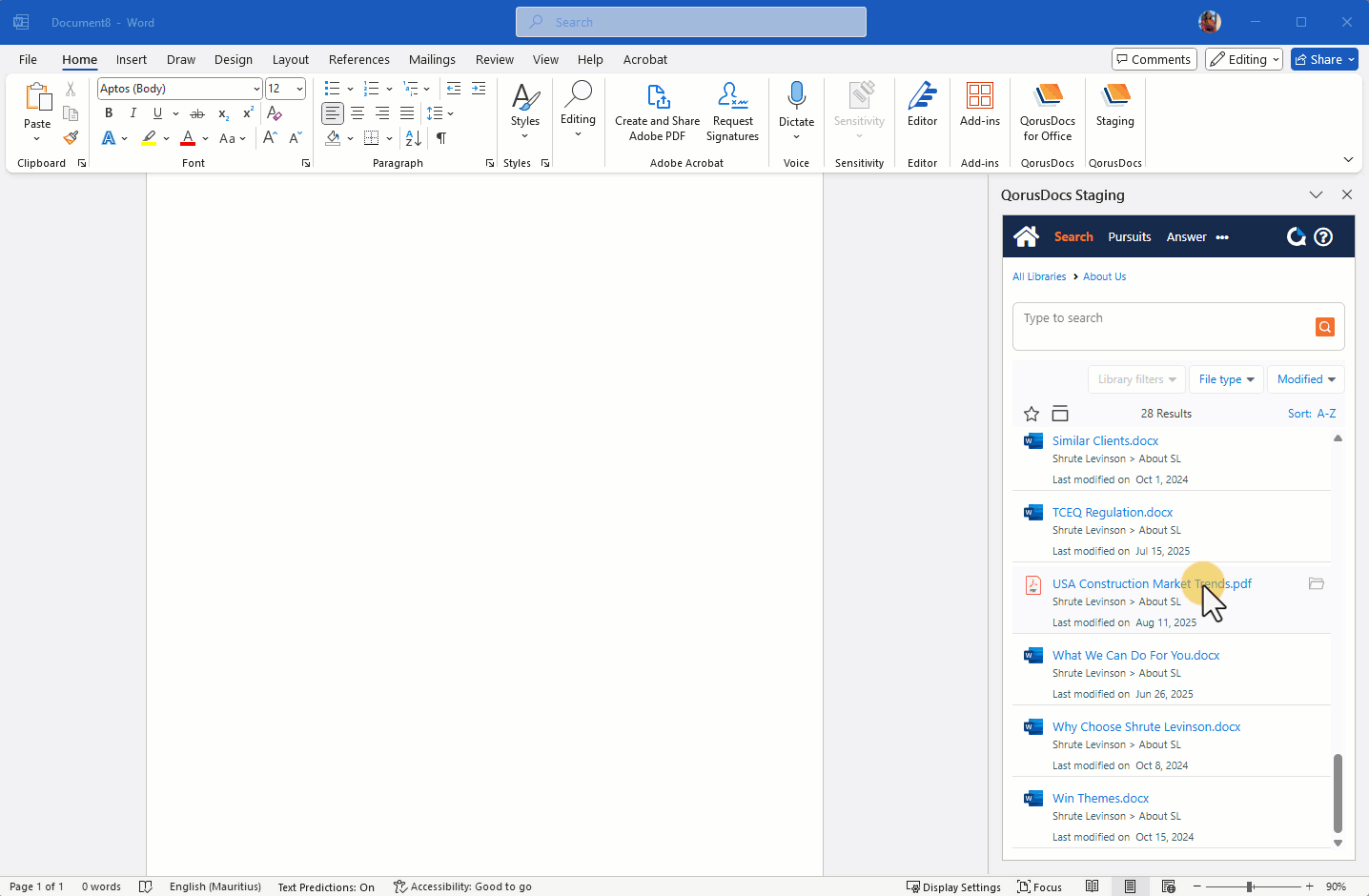Viewport: 1369px width, 896px height.
Task: Click the QorusDocs home icon
Action: (1026, 236)
